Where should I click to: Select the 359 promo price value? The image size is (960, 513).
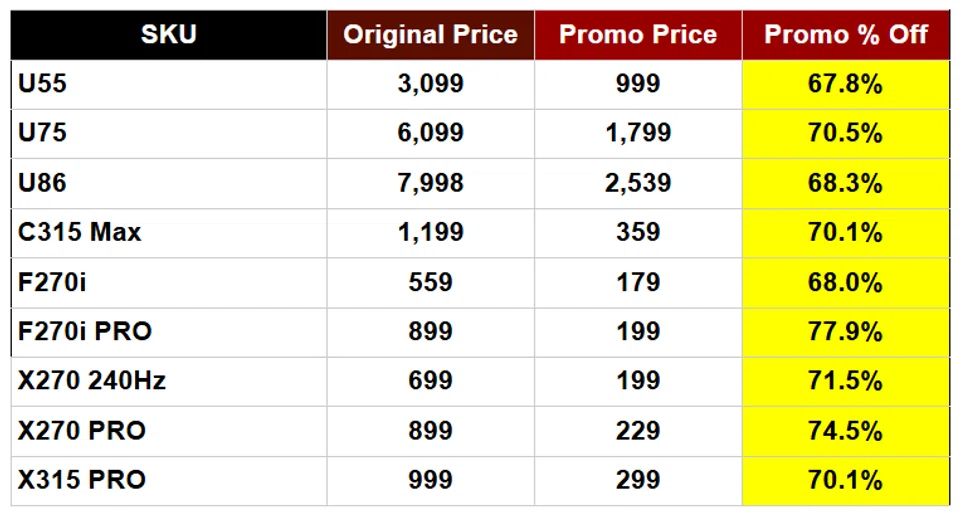pyautogui.click(x=638, y=233)
